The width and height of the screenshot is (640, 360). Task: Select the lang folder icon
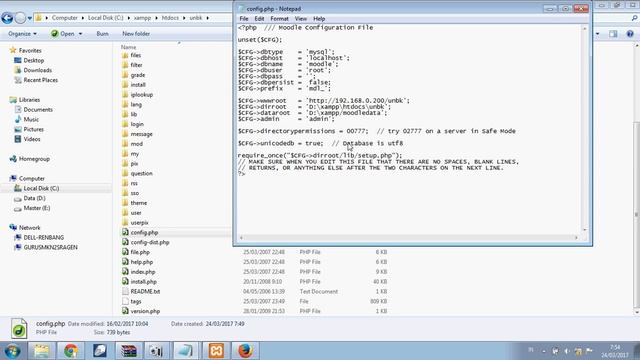[x=125, y=104]
